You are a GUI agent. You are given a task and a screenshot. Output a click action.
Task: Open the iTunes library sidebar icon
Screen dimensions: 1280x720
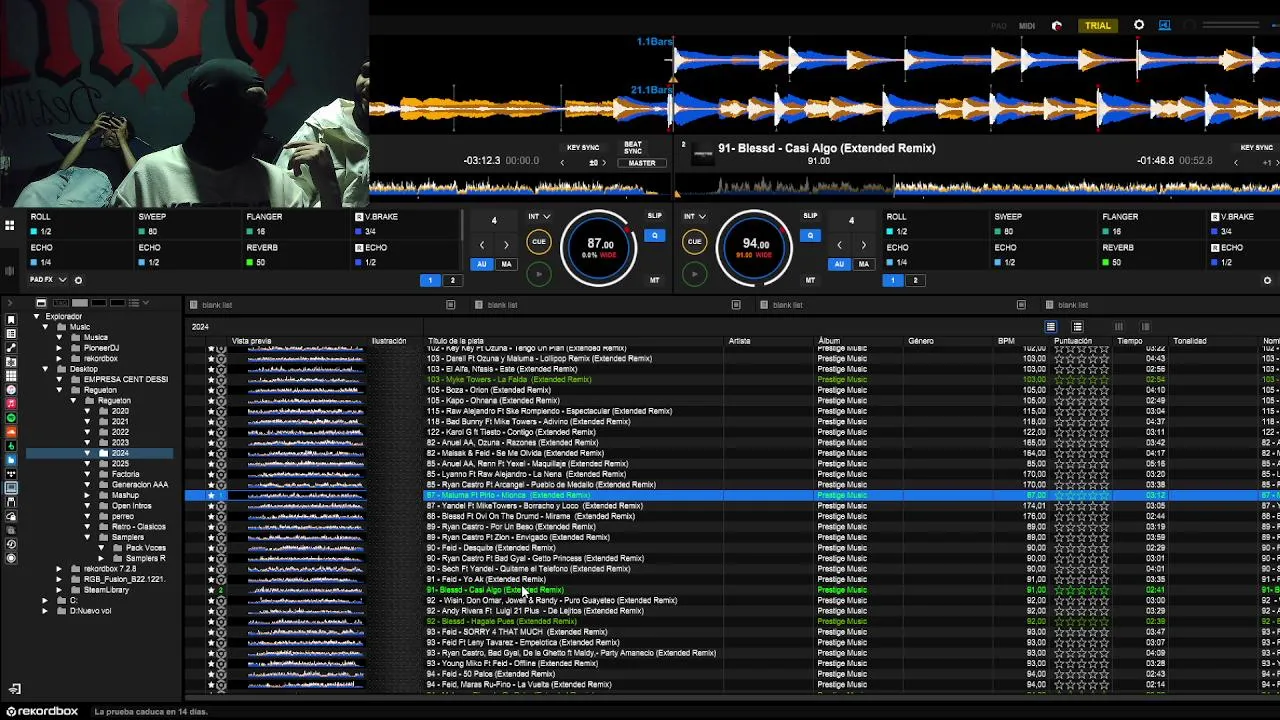(11, 390)
